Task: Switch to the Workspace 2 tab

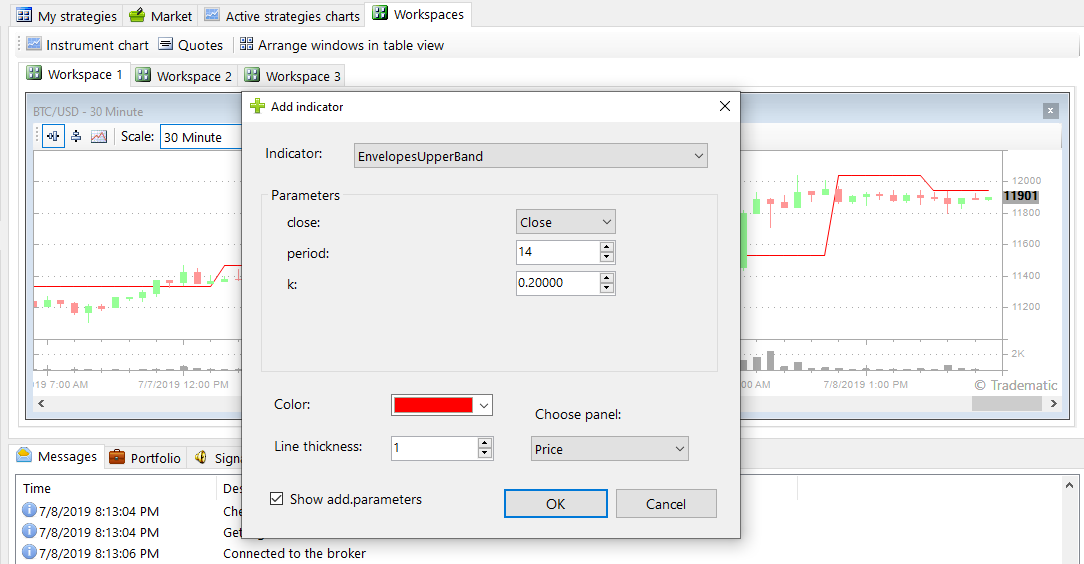Action: [x=185, y=76]
